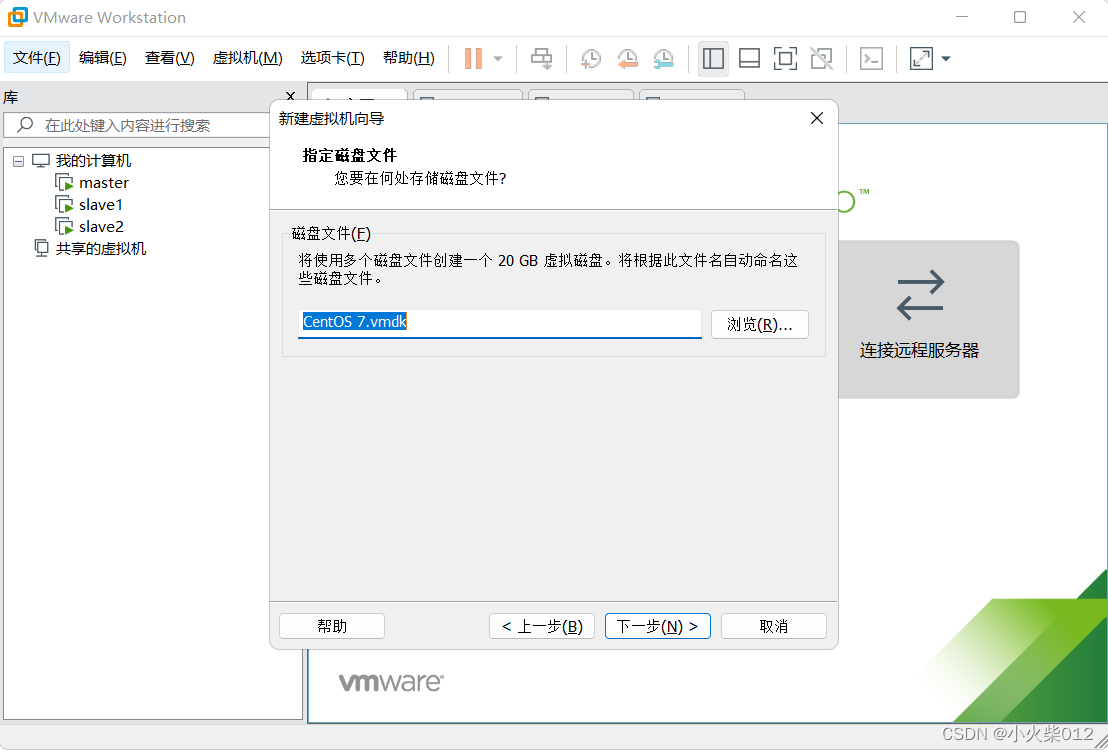Viewport: 1108px width, 752px height.
Task: Toggle the thumbnail bar view icon
Action: click(x=749, y=58)
